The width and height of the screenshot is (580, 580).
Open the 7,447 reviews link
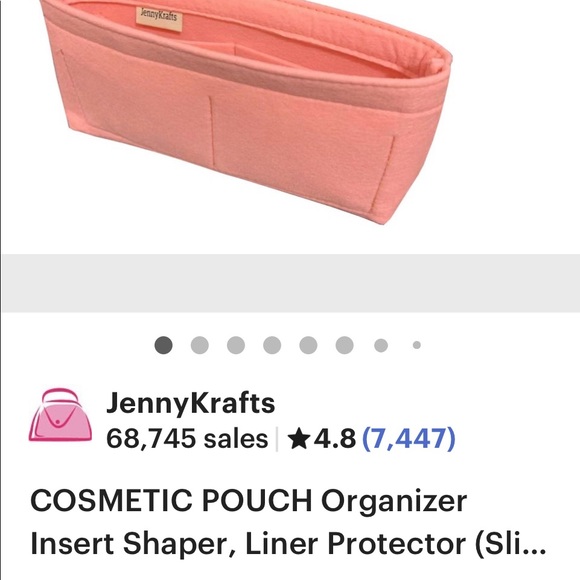(408, 439)
